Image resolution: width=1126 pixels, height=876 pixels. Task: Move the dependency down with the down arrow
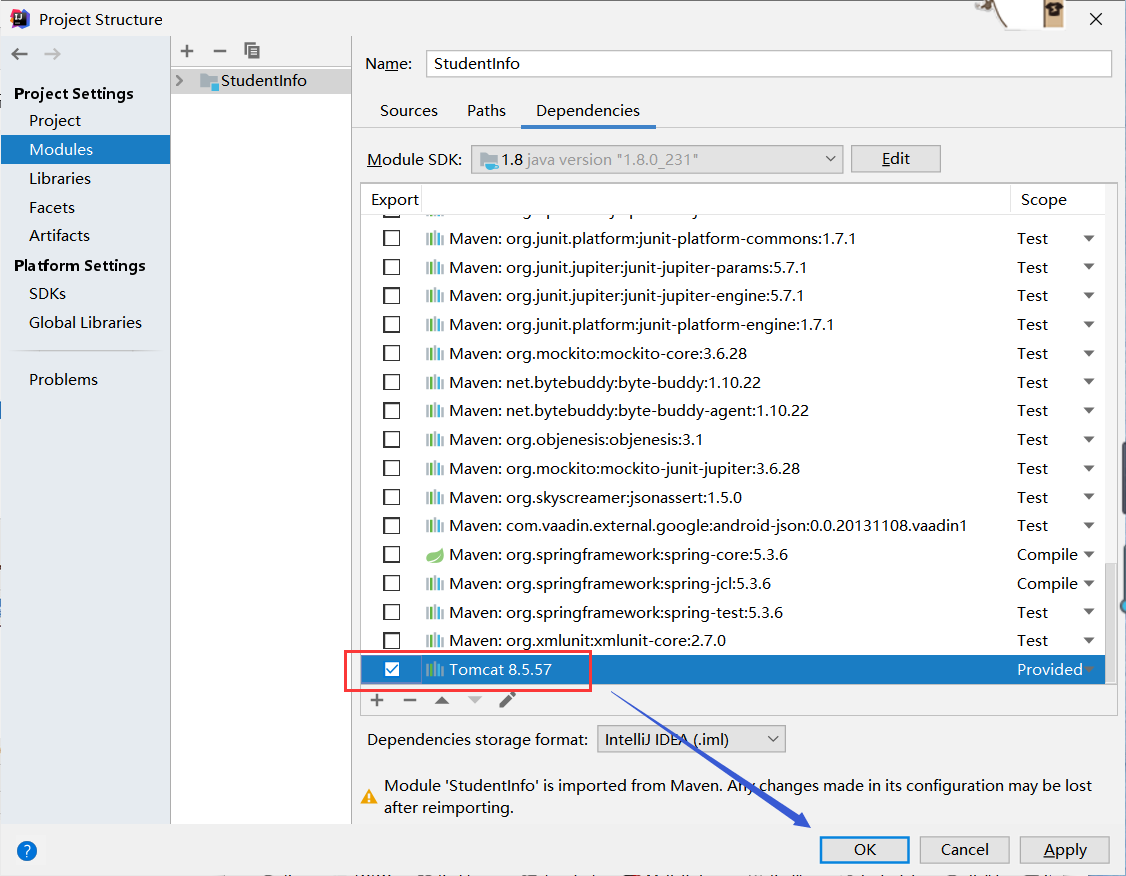(475, 700)
